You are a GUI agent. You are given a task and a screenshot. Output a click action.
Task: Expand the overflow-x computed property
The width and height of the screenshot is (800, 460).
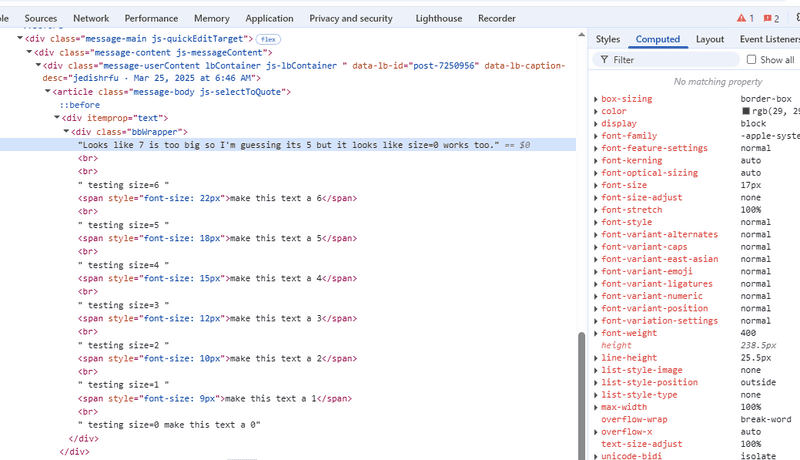[595, 432]
